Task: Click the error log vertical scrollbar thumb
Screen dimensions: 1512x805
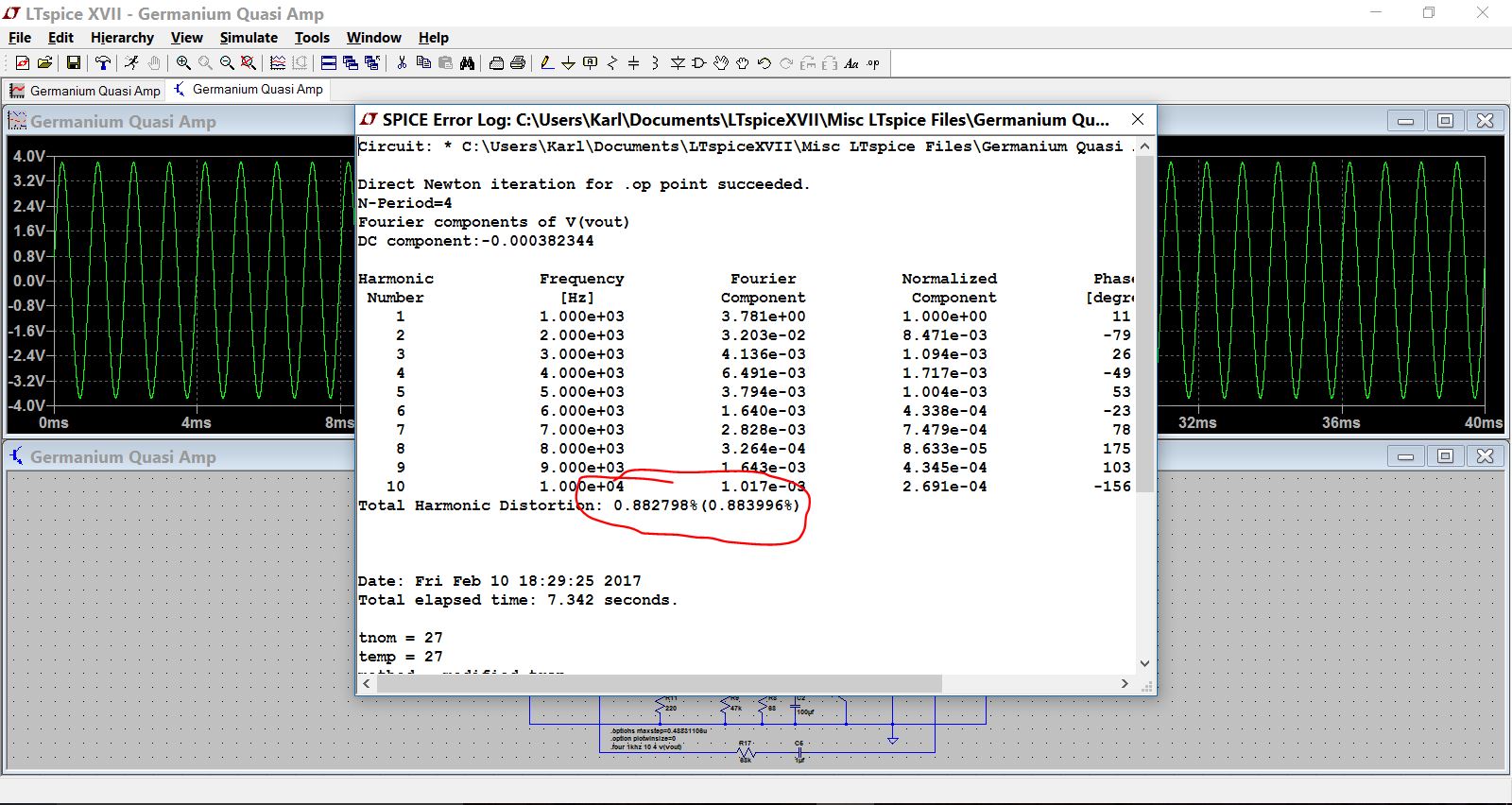Action: (1144, 323)
